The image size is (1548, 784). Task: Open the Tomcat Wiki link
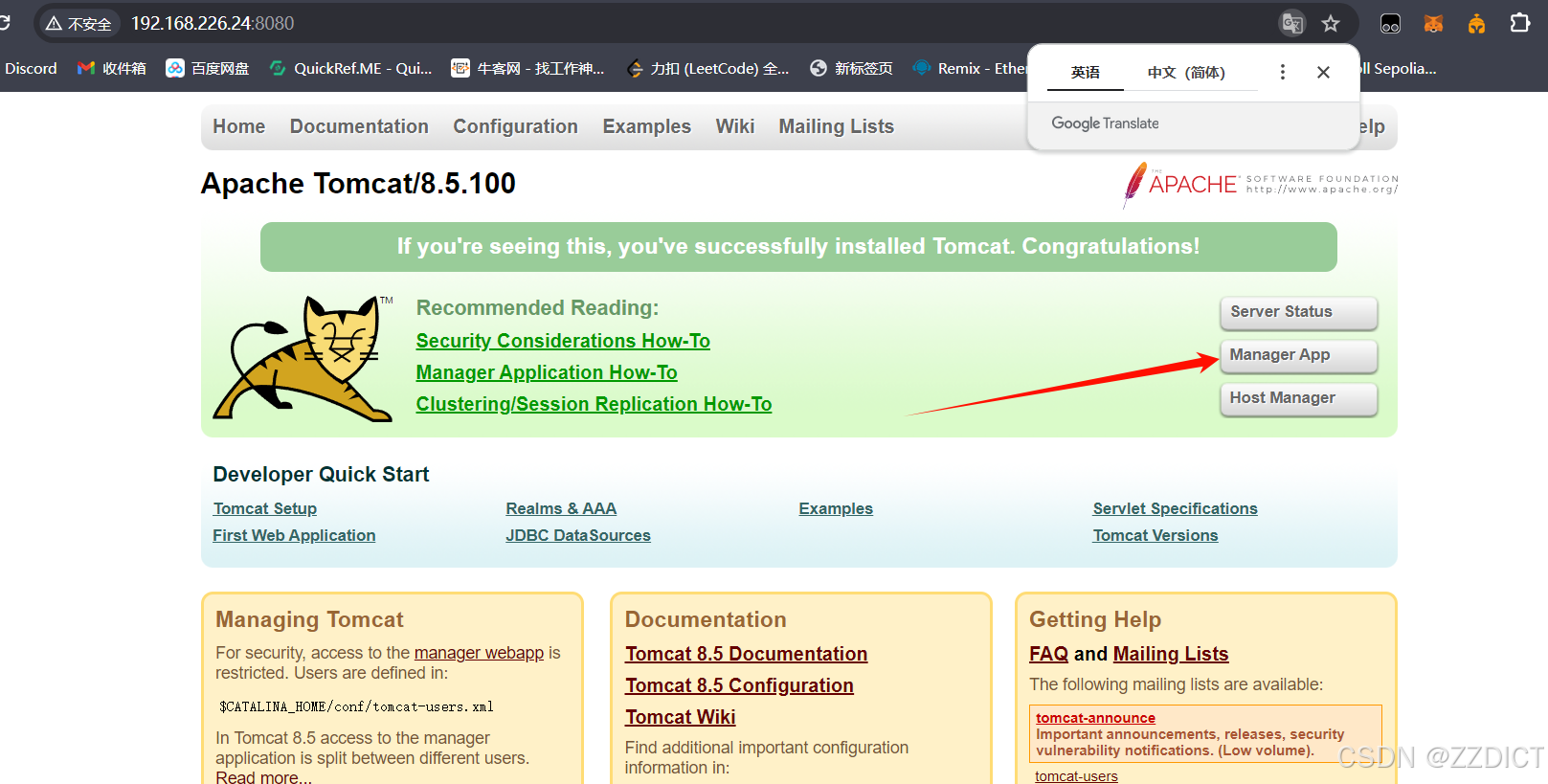tap(680, 717)
